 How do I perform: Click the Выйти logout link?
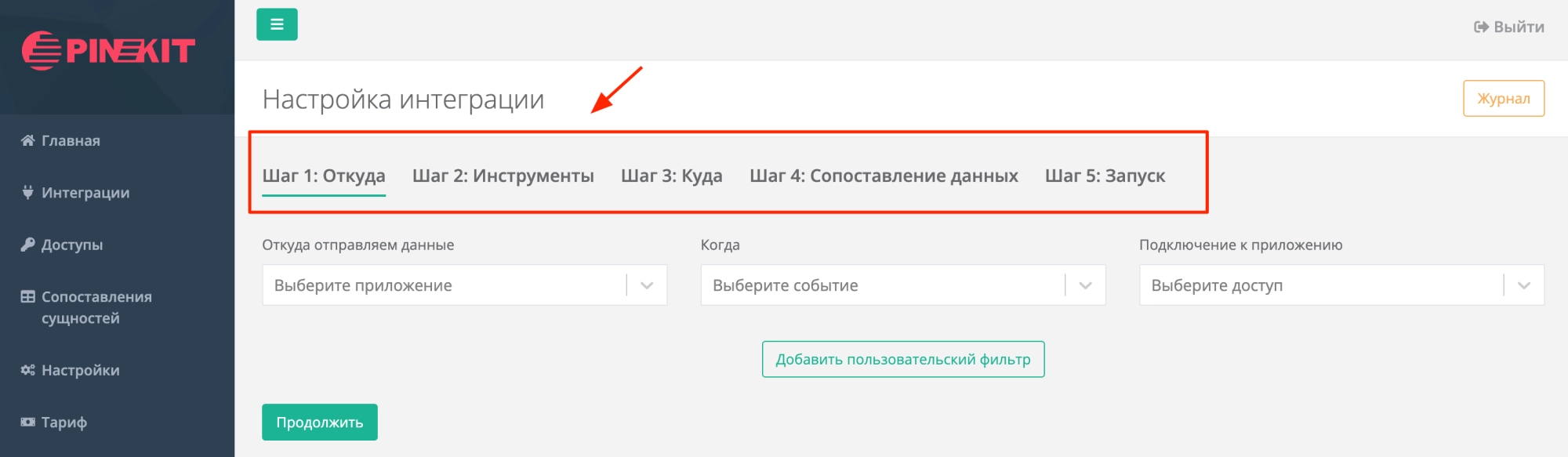point(1509,27)
